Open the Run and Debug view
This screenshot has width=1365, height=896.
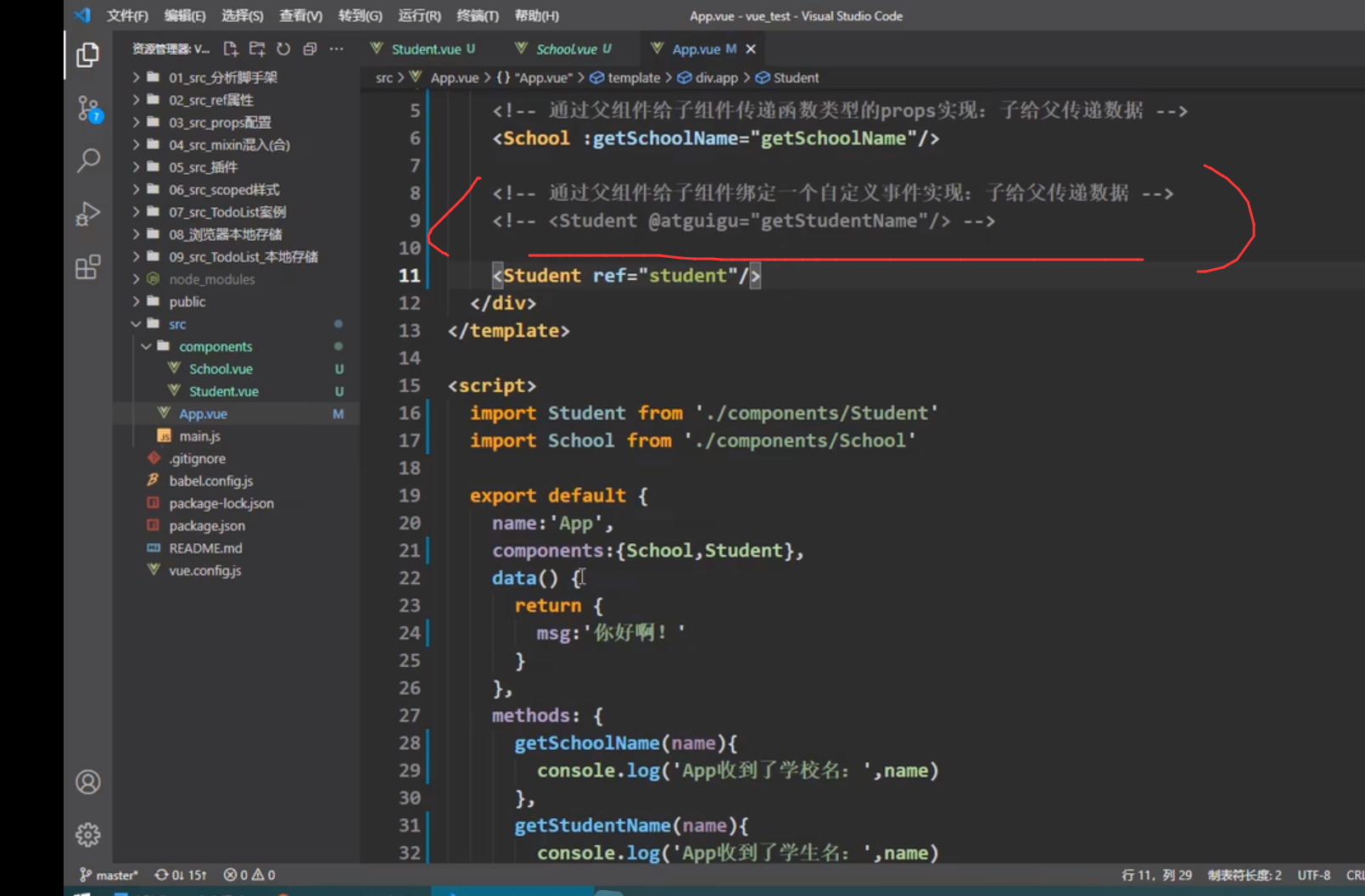[x=87, y=214]
